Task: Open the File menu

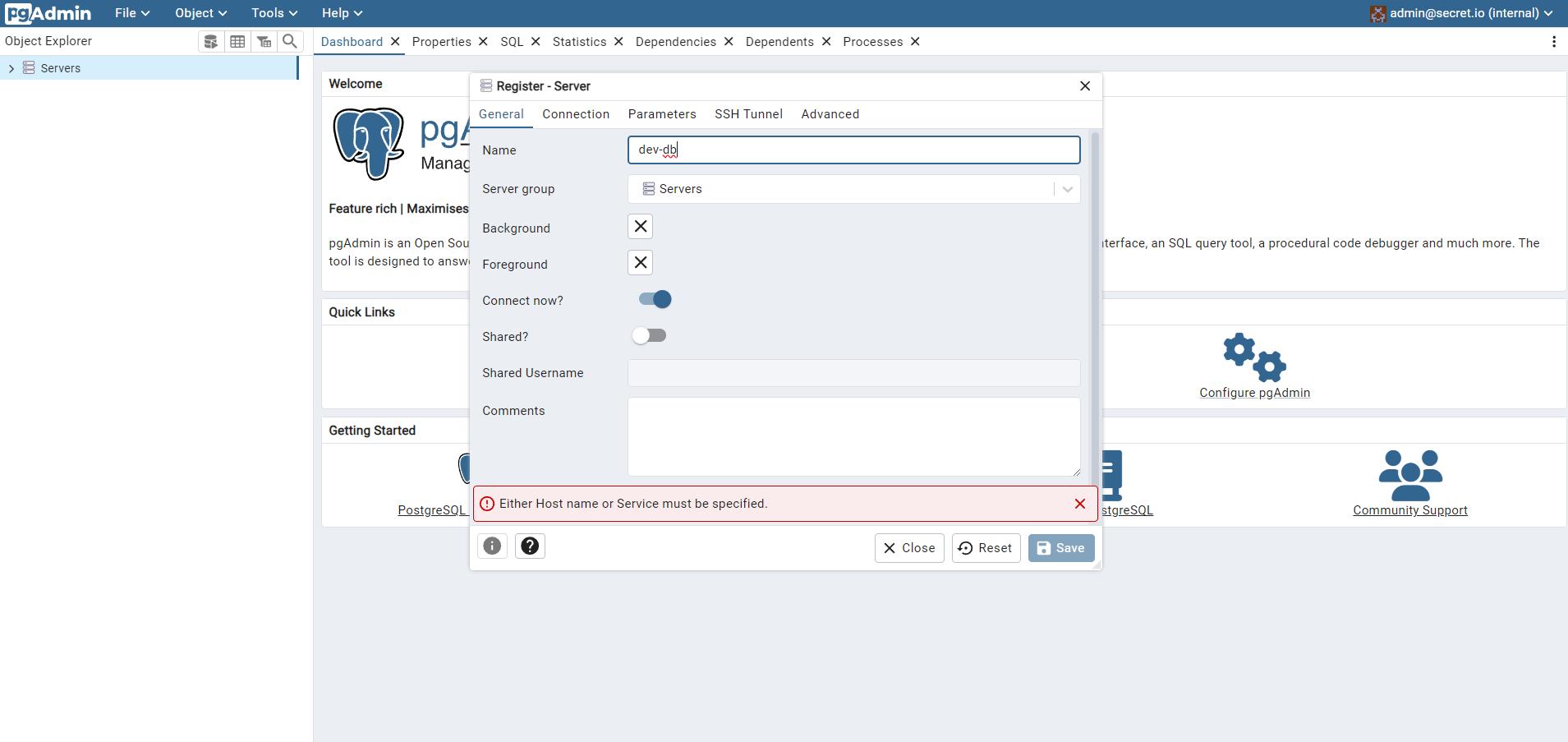Action: [132, 13]
